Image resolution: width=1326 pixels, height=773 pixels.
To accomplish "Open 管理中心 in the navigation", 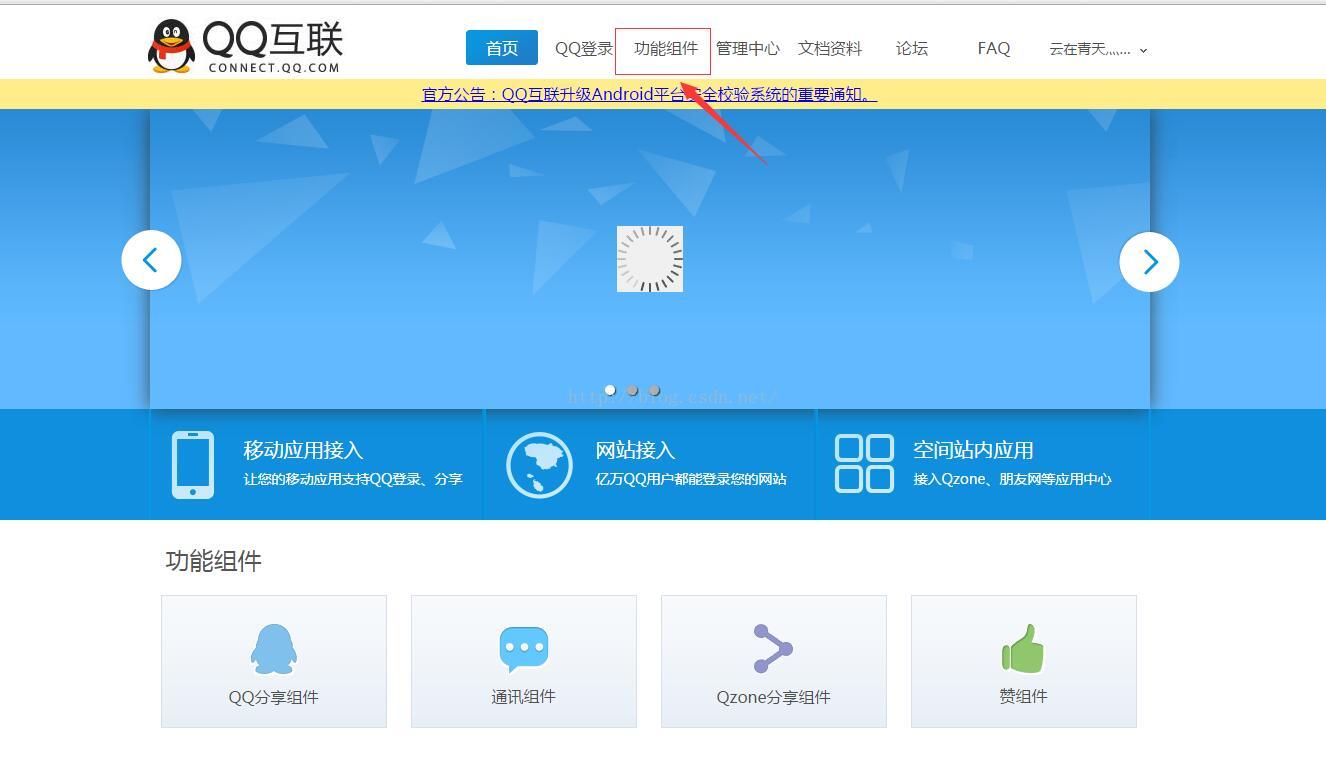I will tap(748, 48).
